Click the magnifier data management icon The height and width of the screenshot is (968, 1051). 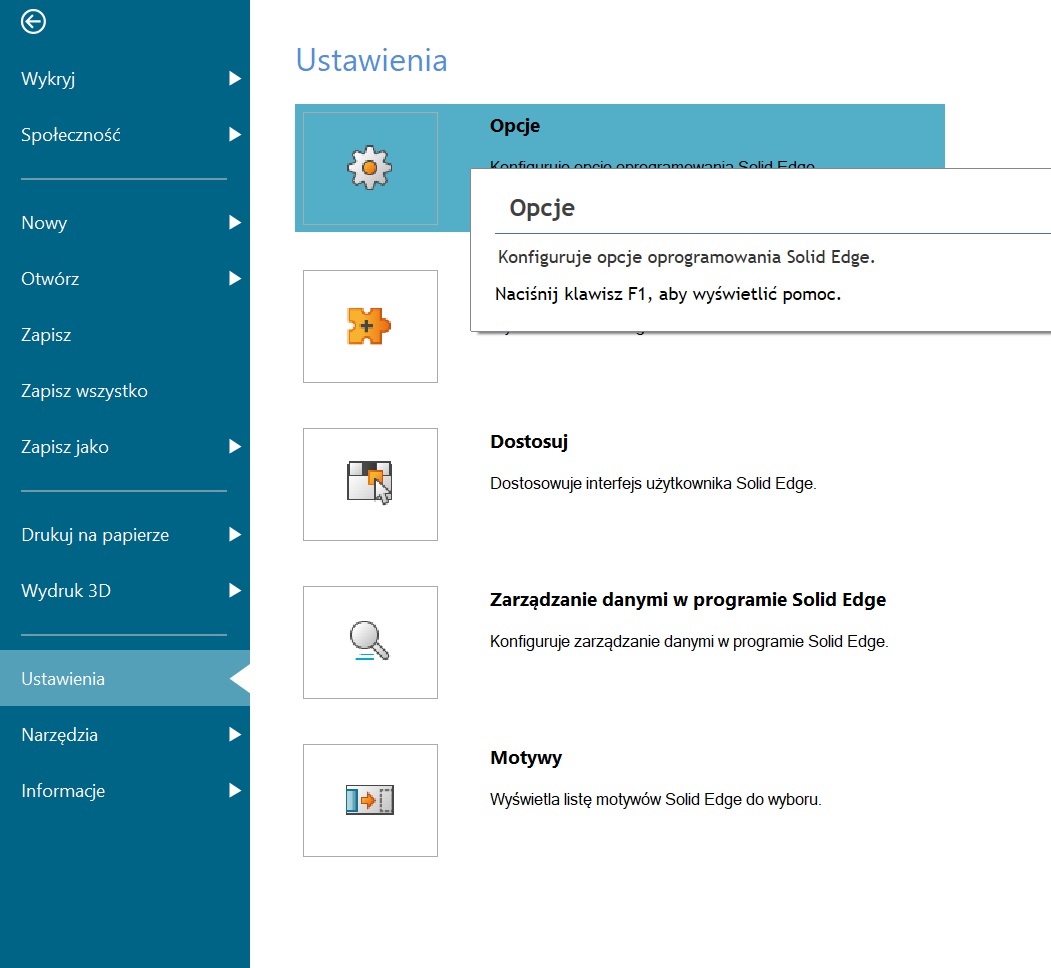click(x=370, y=642)
